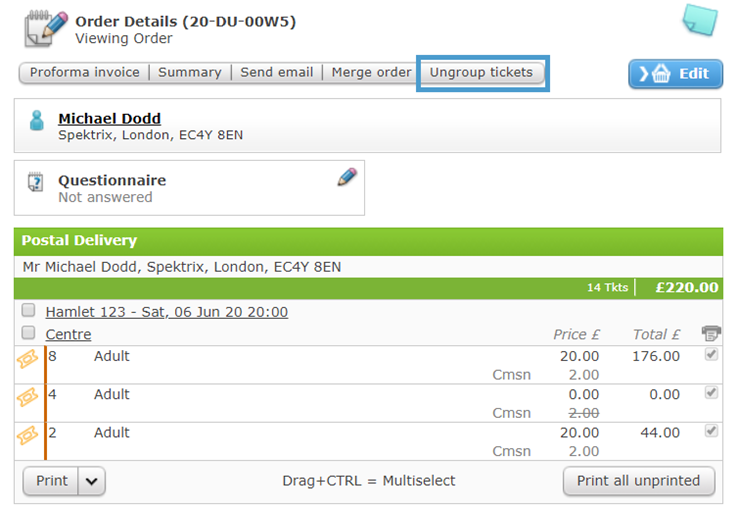Click the printer icon column header
The image size is (739, 510).
coord(711,333)
